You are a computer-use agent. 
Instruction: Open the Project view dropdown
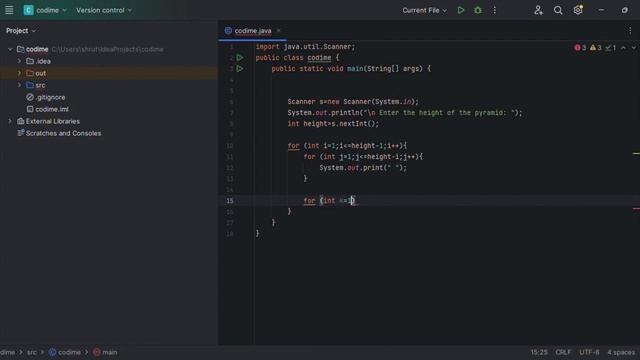coord(21,31)
